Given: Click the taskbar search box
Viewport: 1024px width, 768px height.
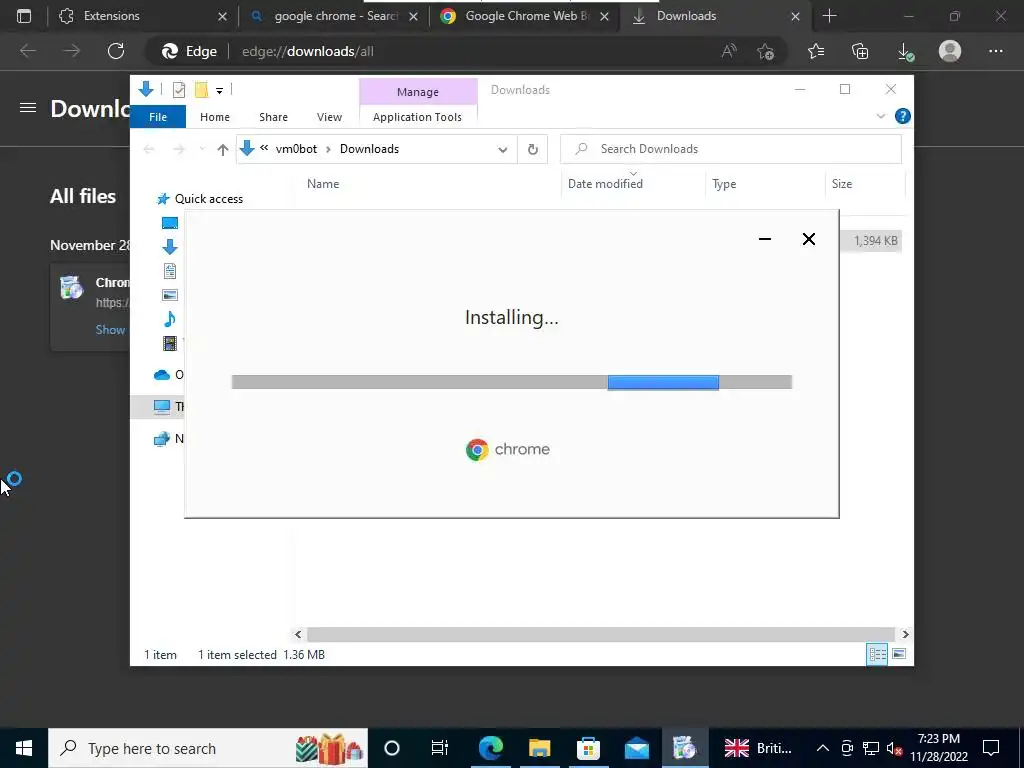Looking at the screenshot, I should [x=208, y=748].
